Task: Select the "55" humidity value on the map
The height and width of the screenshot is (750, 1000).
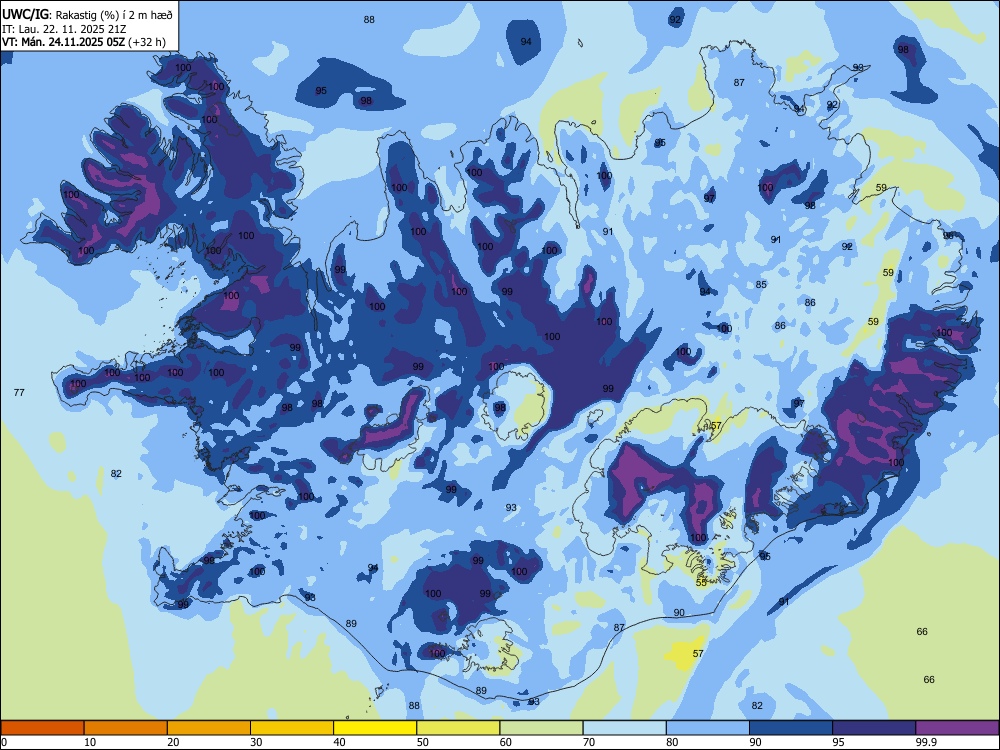Action: (x=701, y=582)
